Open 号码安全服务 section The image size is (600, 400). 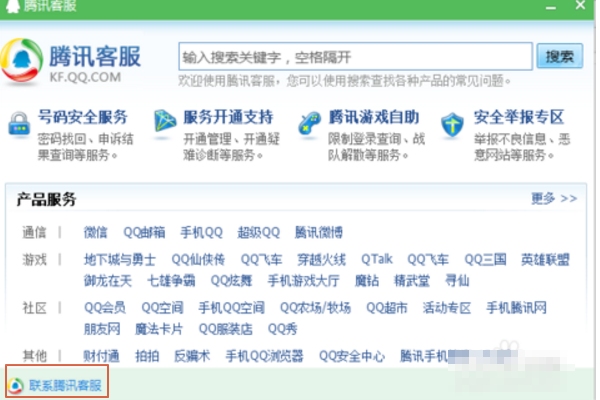click(x=83, y=117)
